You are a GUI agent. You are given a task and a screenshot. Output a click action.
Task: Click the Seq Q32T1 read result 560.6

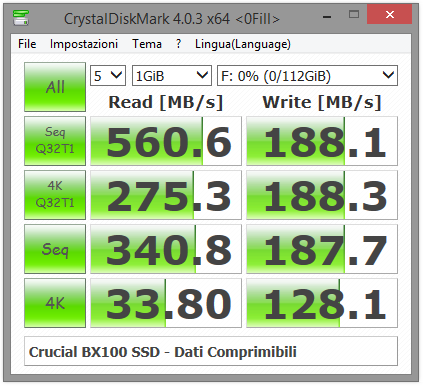coord(166,141)
